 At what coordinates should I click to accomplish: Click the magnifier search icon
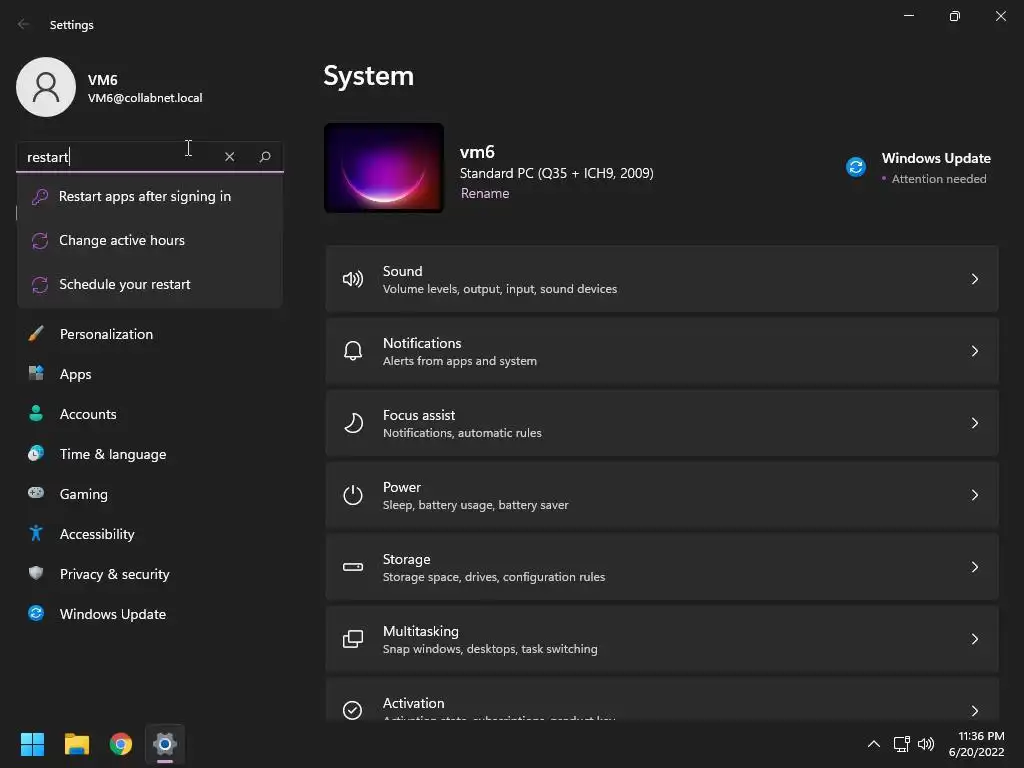(264, 157)
